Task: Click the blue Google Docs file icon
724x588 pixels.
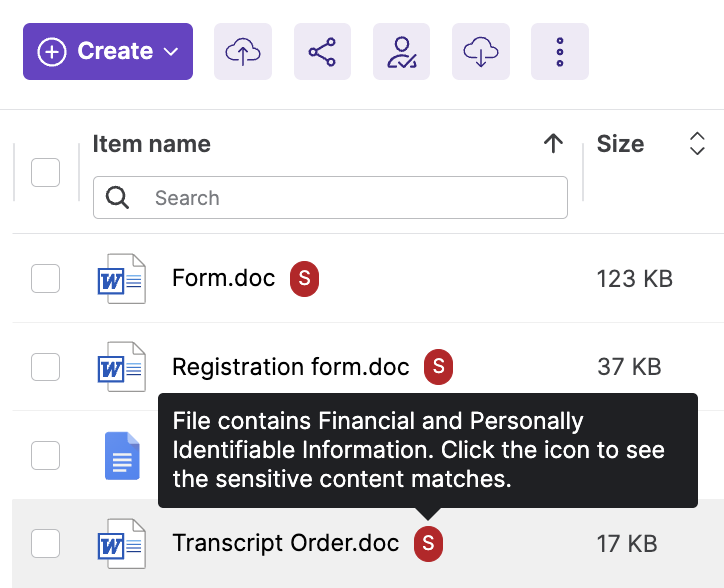Action: (122, 455)
